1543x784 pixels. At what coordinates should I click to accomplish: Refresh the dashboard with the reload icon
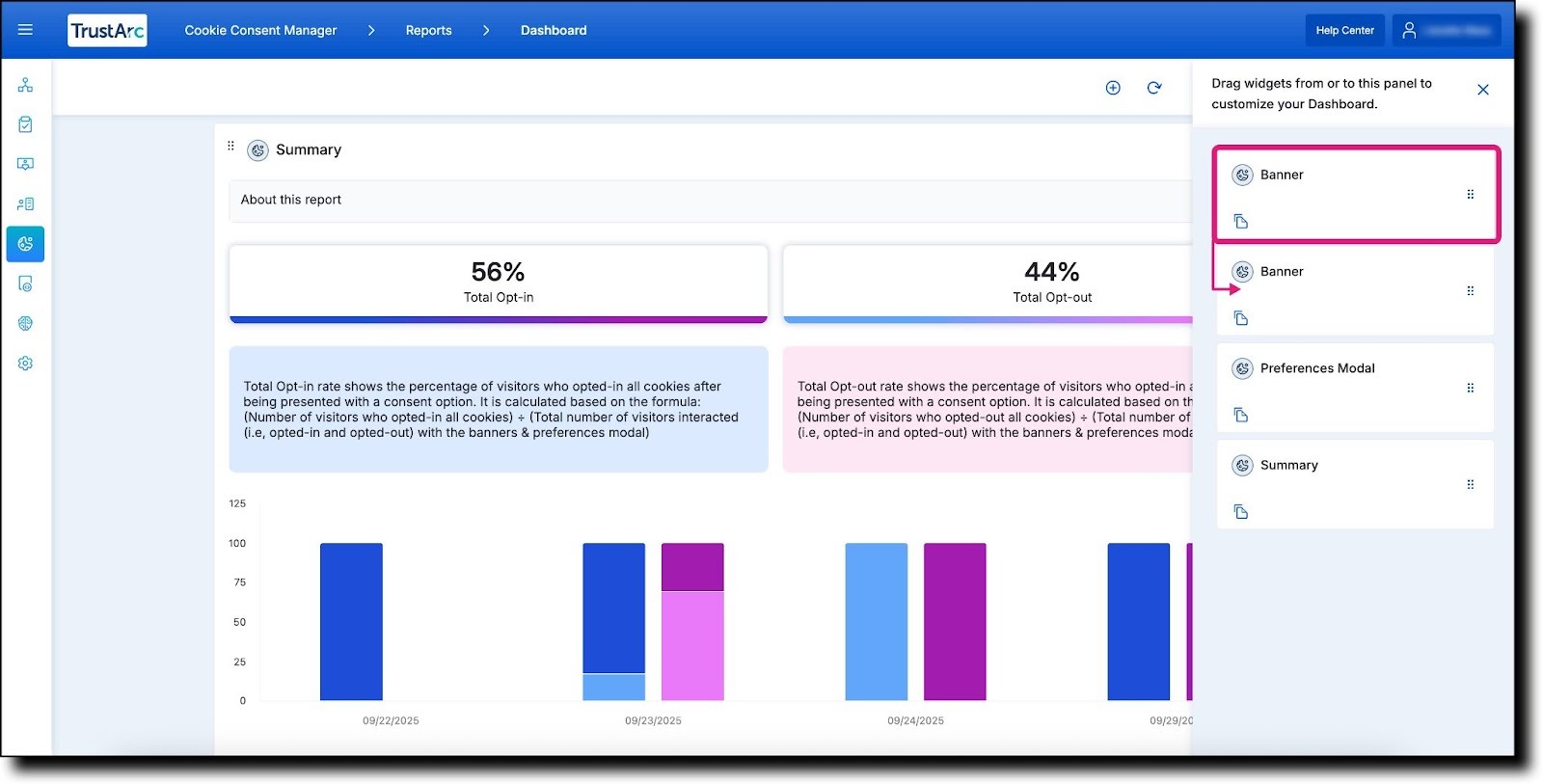coord(1154,88)
